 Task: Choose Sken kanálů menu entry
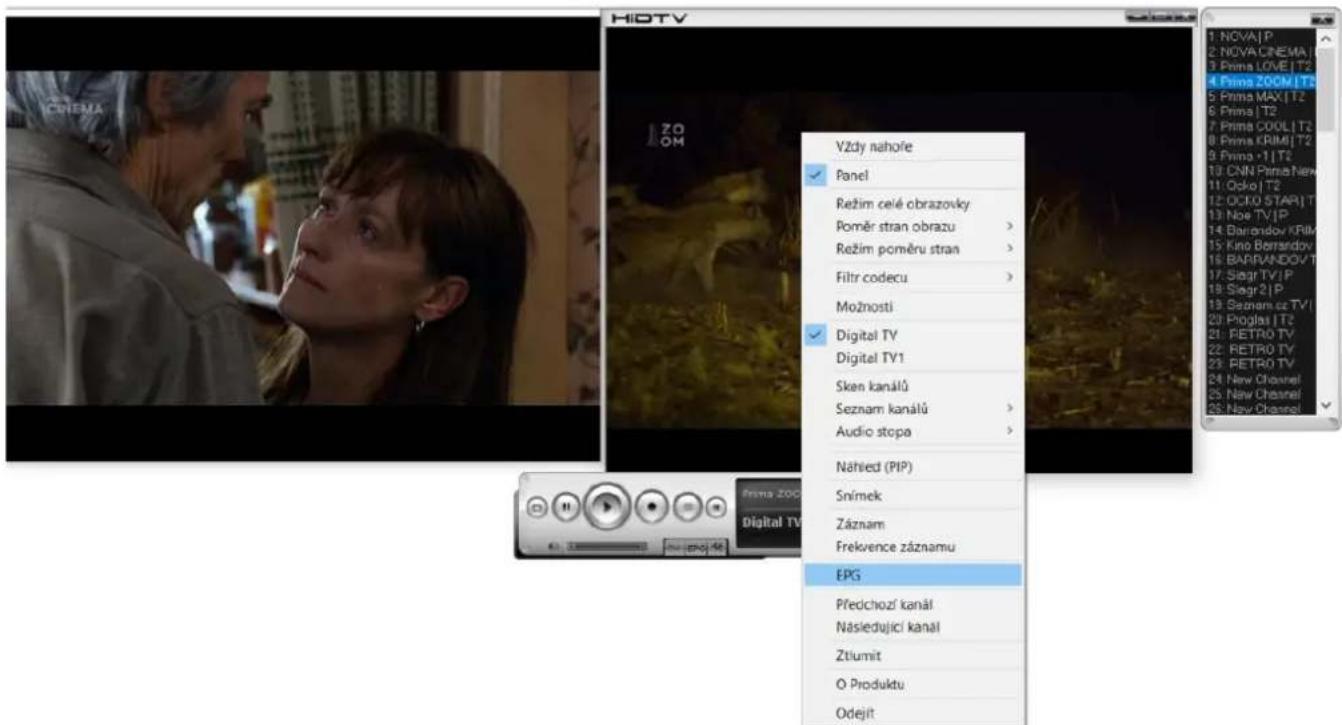[913, 386]
